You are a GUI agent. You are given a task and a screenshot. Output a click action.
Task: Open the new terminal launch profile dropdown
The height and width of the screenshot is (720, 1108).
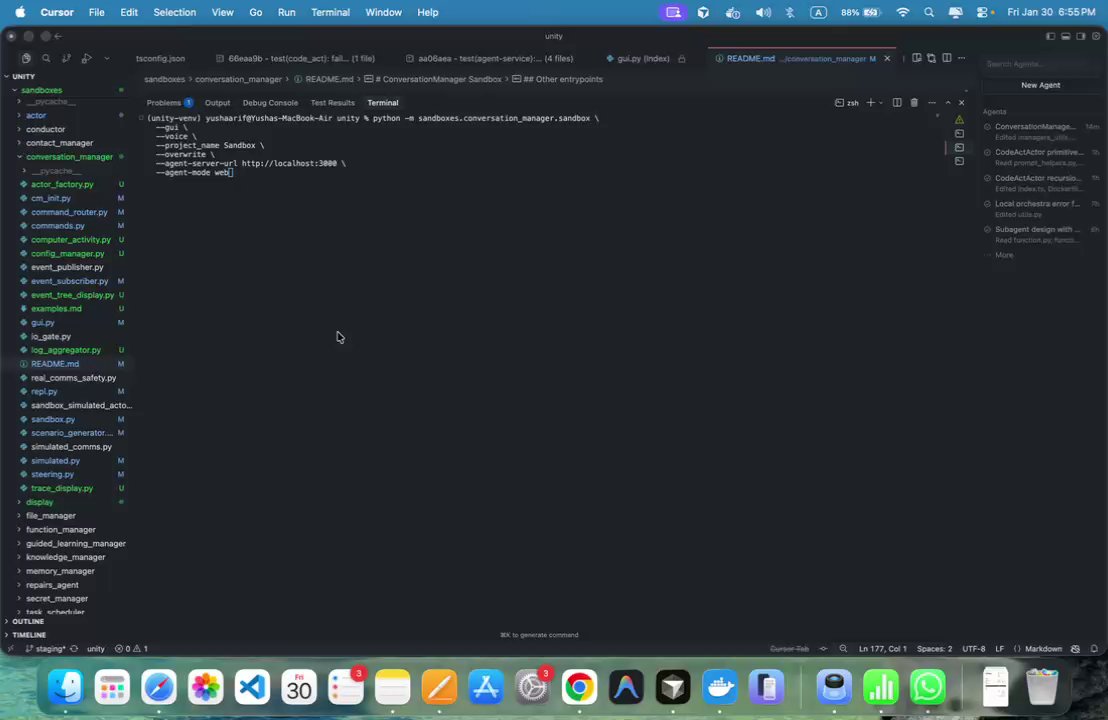pos(880,103)
